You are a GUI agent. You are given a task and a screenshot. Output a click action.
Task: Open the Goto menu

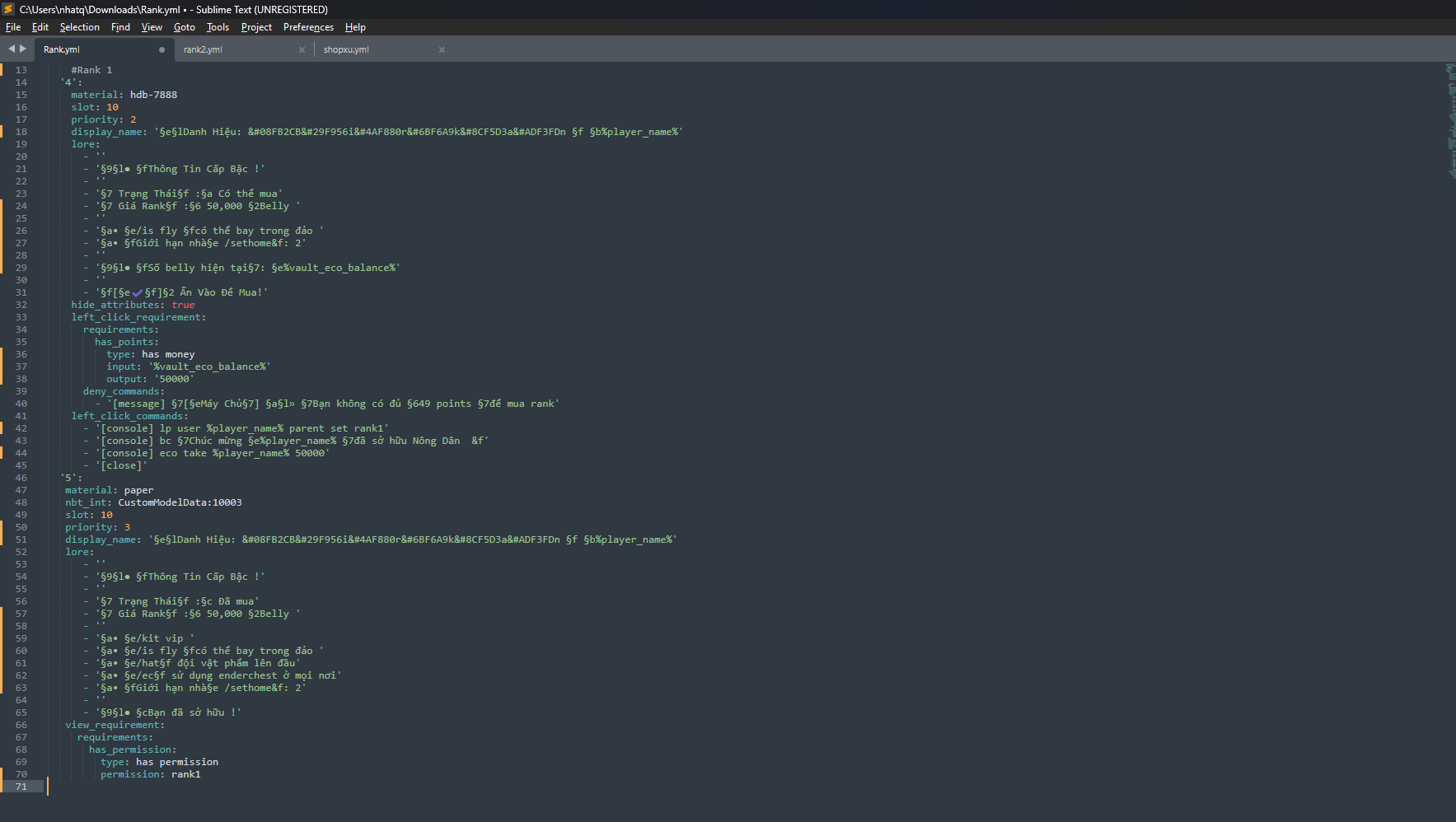(x=185, y=27)
